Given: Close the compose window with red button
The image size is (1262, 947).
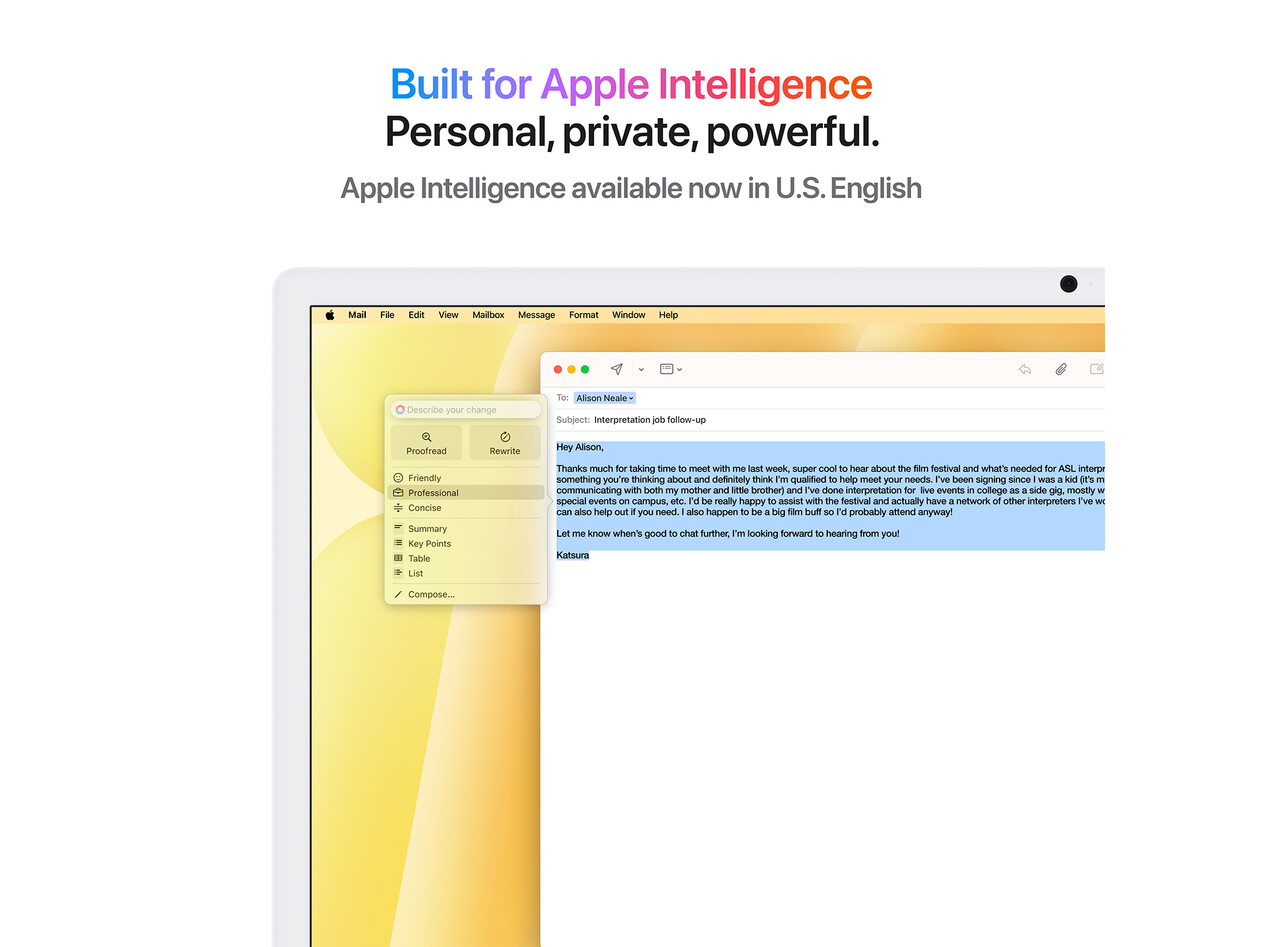Looking at the screenshot, I should (x=558, y=370).
